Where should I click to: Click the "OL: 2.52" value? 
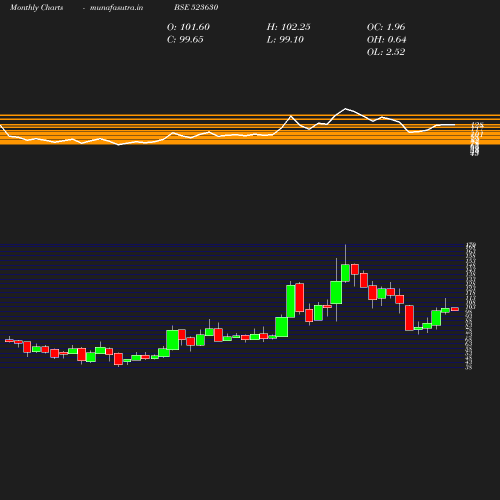(386, 52)
